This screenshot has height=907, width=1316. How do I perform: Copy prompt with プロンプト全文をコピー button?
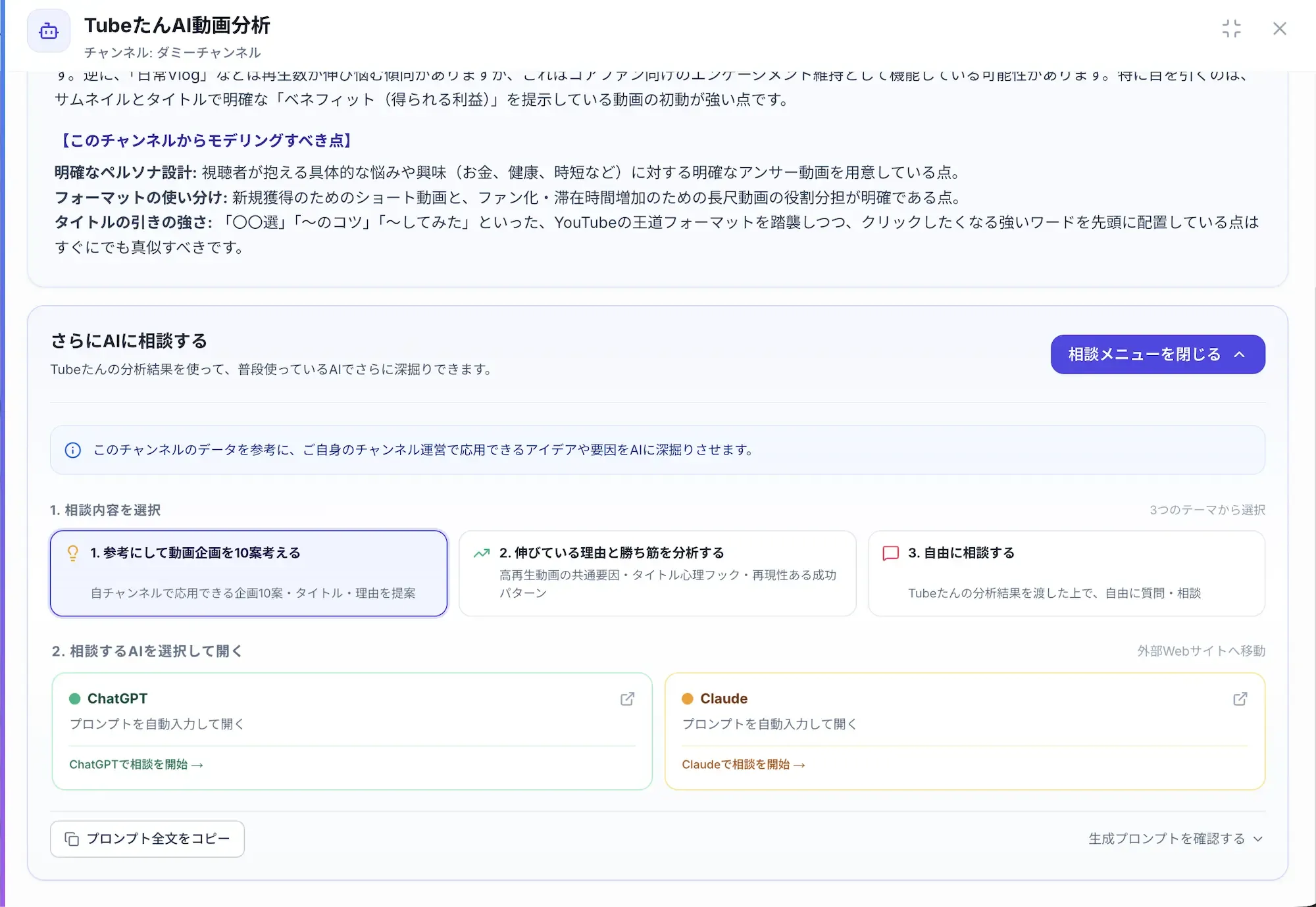pos(147,839)
